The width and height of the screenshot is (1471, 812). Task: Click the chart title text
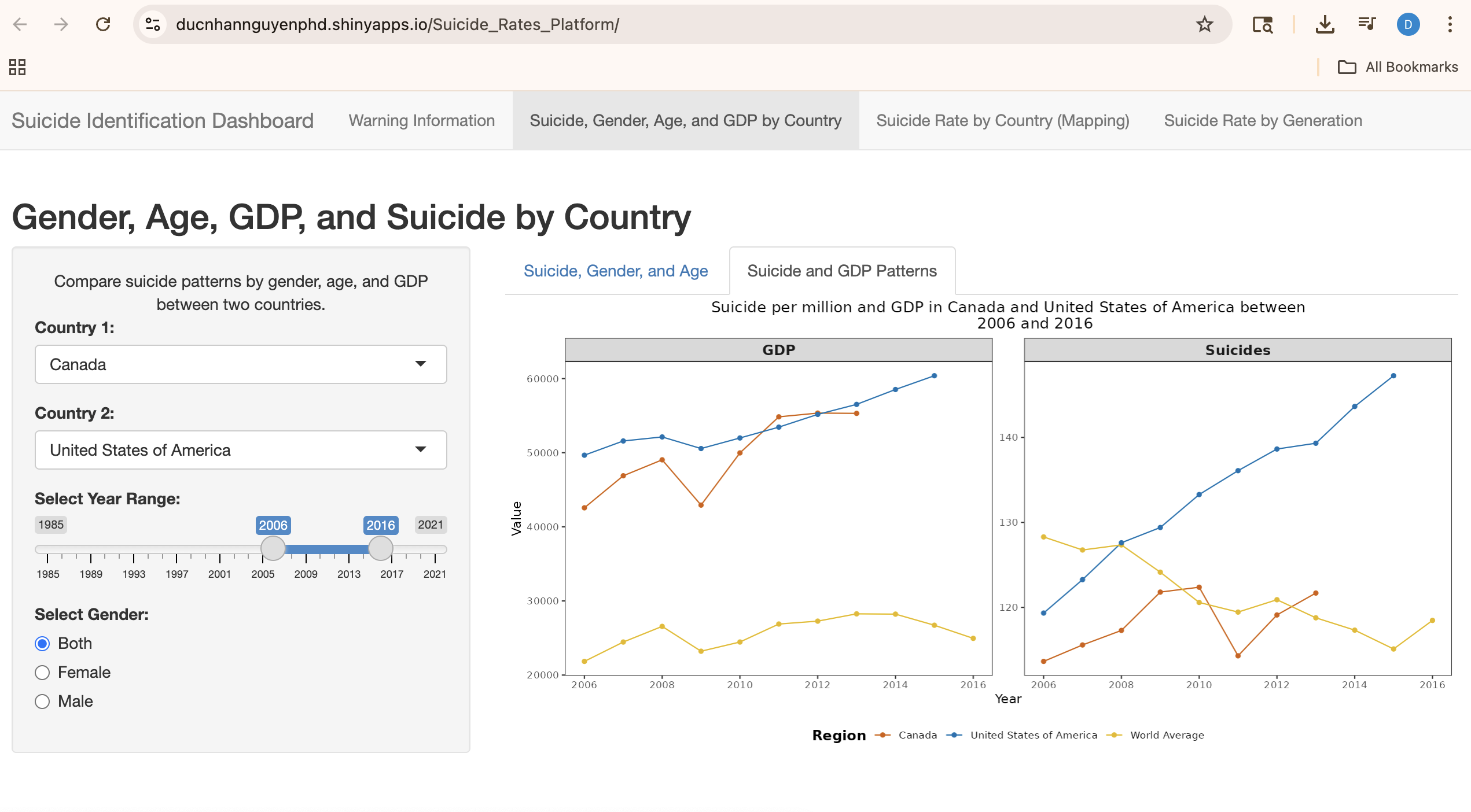[x=1008, y=315]
